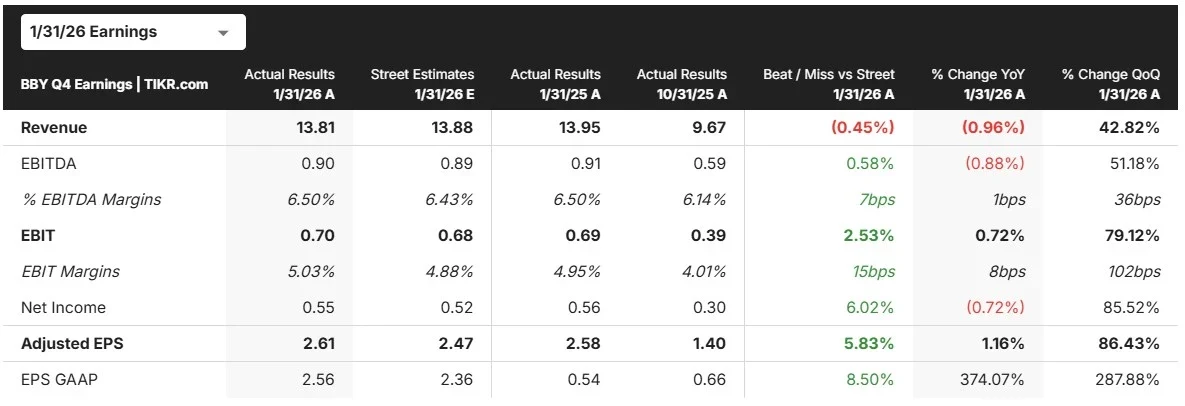Click the EBITDA row label
The width and height of the screenshot is (1185, 406).
[x=48, y=164]
